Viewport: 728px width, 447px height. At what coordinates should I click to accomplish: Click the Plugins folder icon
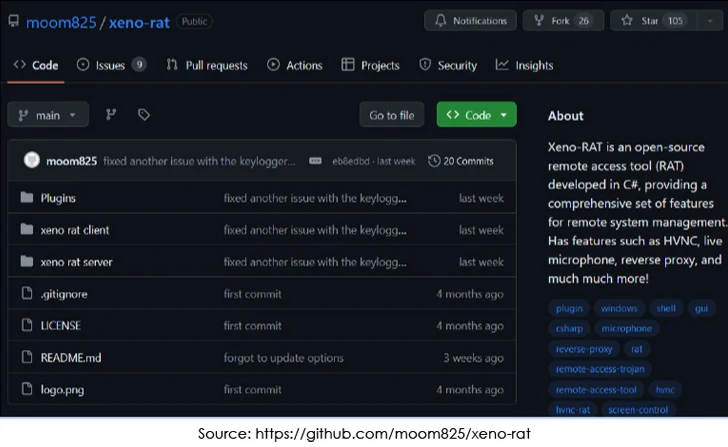[27, 198]
